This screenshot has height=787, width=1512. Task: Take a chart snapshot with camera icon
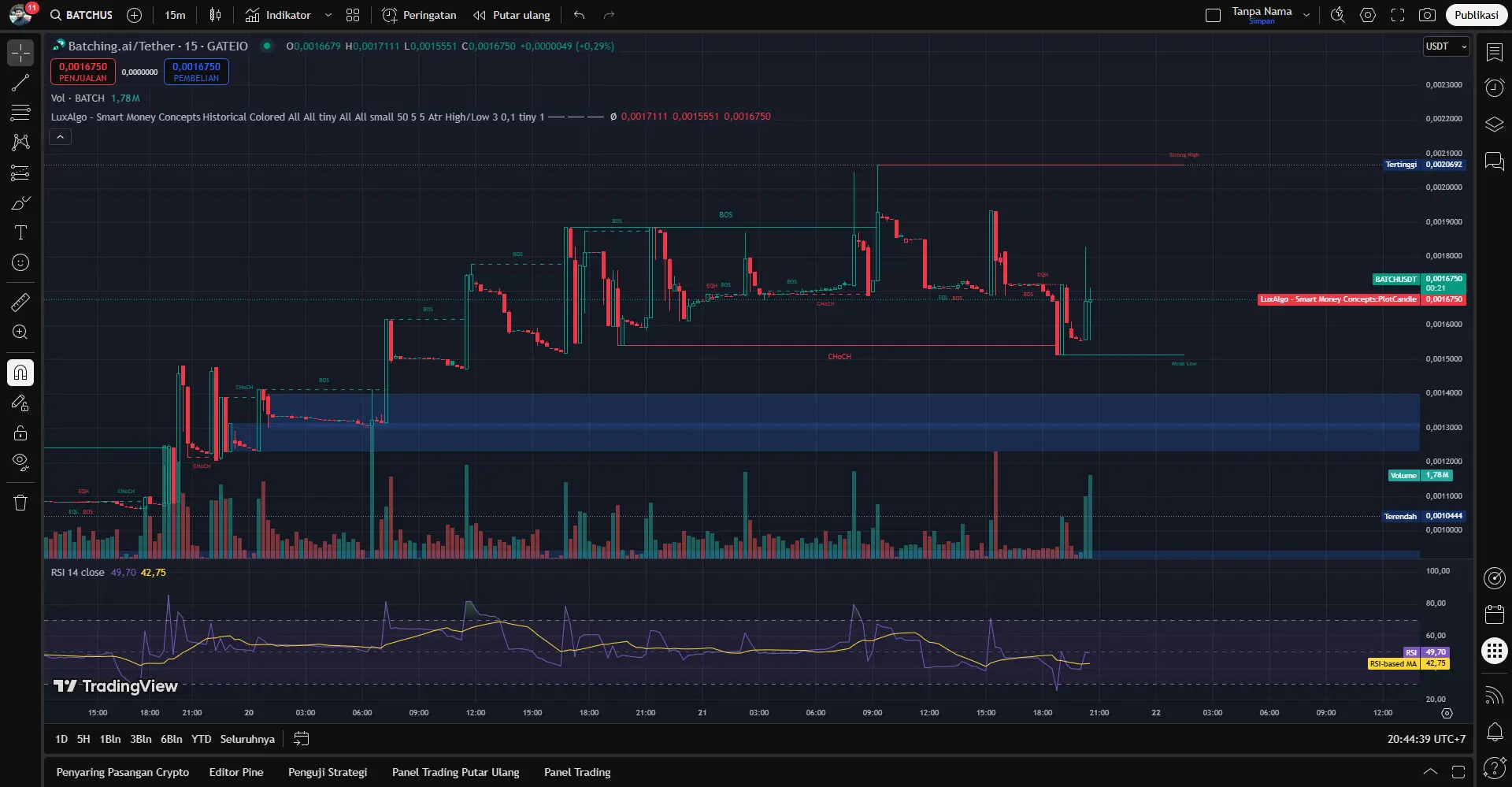[x=1426, y=15]
